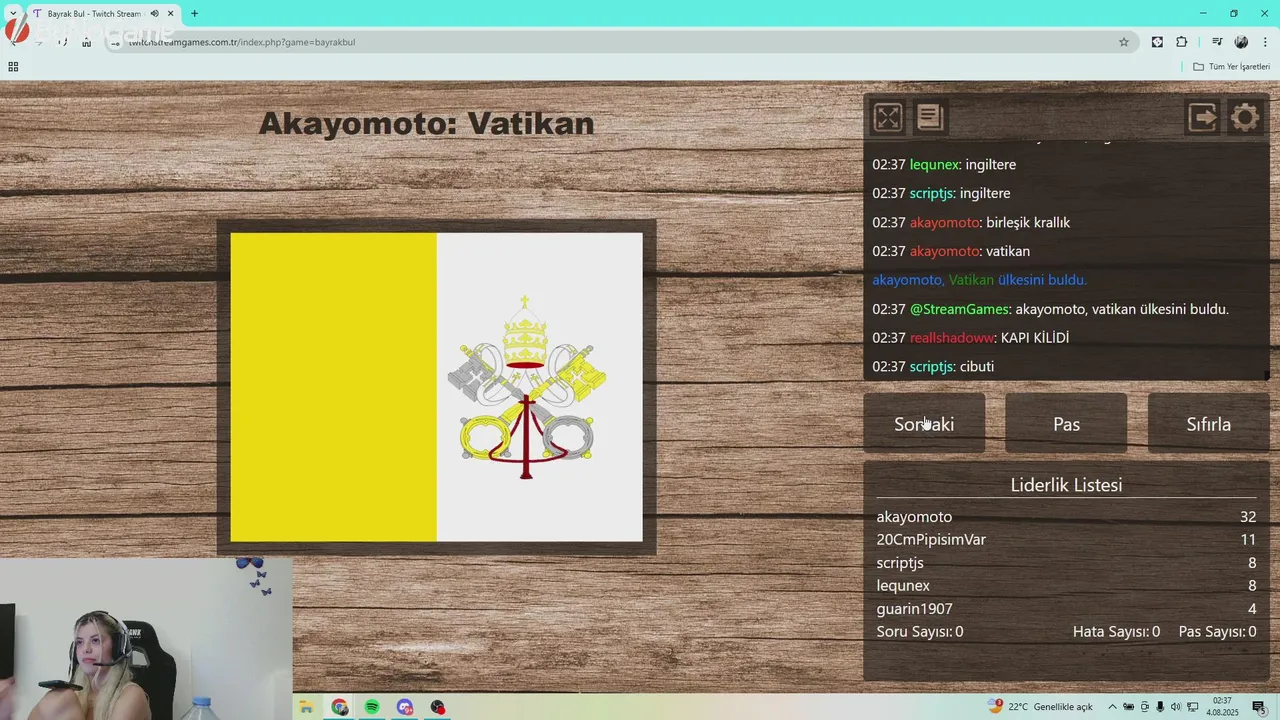The width and height of the screenshot is (1280, 720).
Task: Open the apps grid in bookmarks bar
Action: pyautogui.click(x=13, y=67)
